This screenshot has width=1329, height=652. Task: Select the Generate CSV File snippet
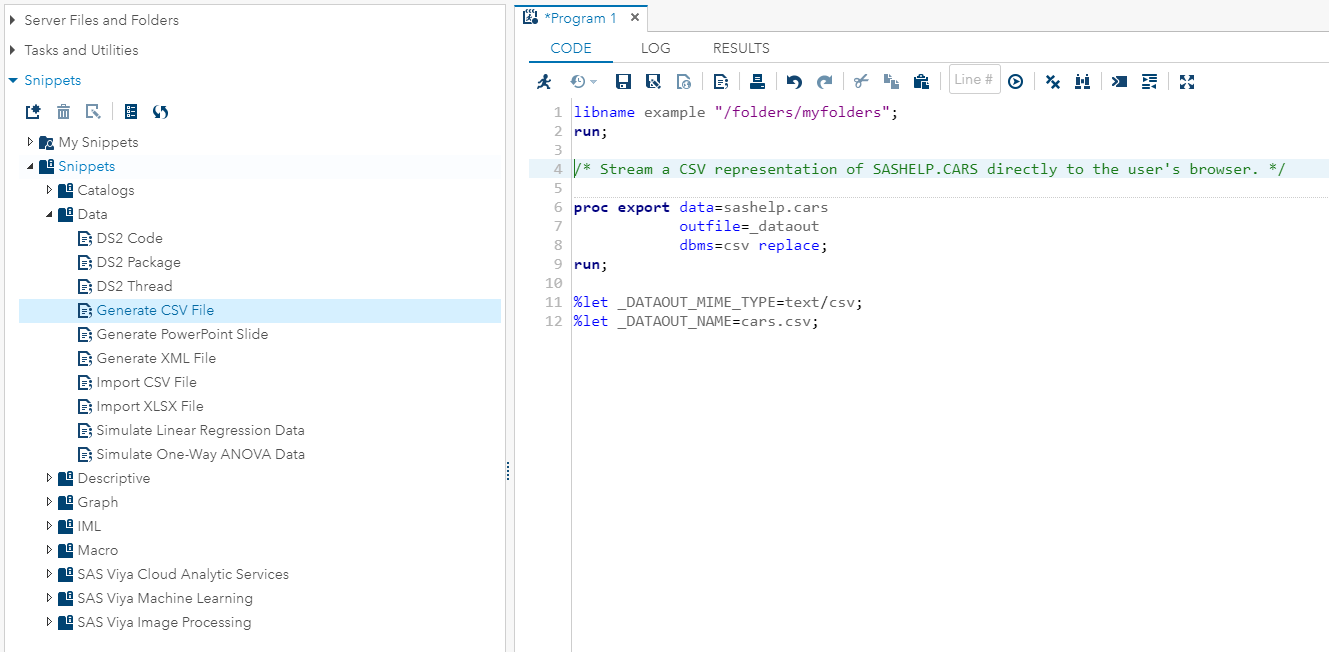[x=155, y=310]
